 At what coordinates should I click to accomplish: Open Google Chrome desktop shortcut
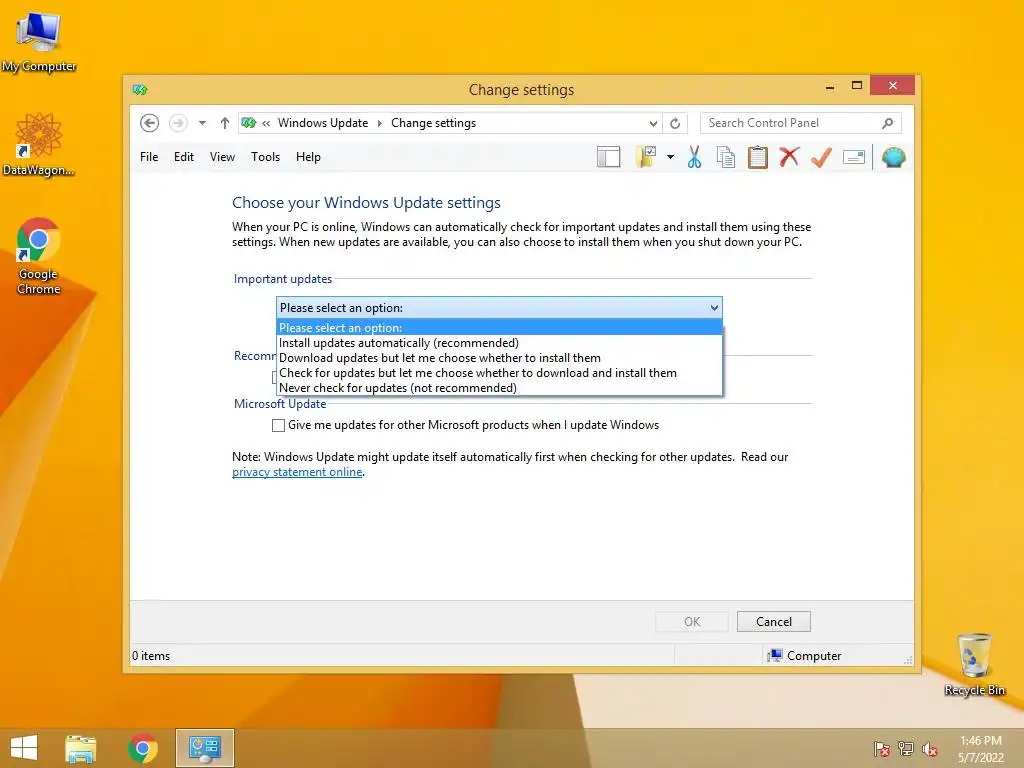[x=39, y=256]
